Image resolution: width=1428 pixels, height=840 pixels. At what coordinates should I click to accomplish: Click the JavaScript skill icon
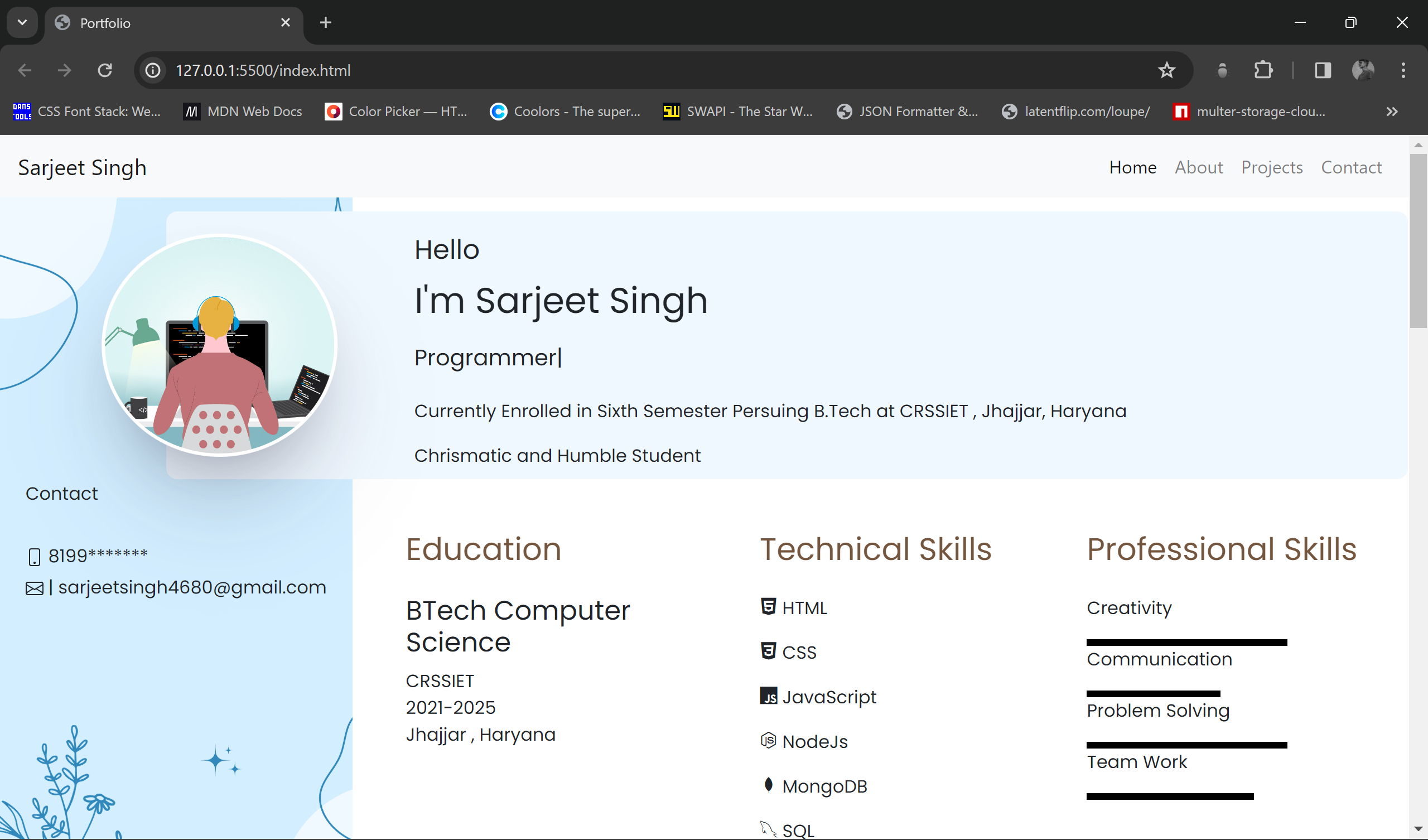[x=769, y=696]
